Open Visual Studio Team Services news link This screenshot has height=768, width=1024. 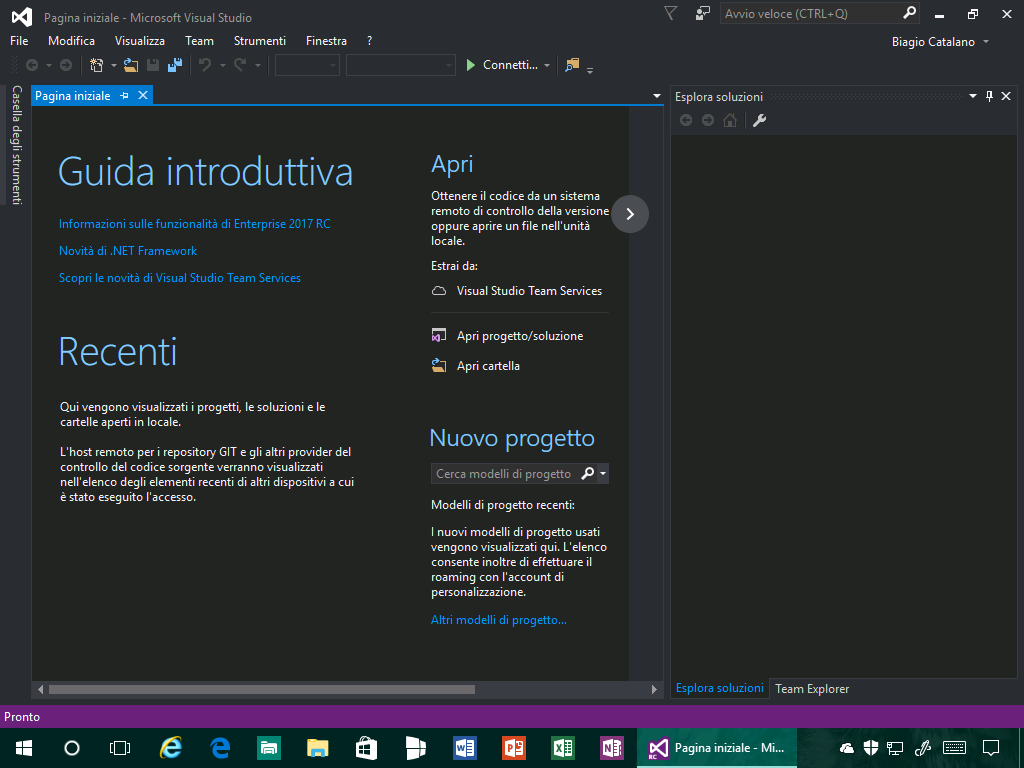[180, 278]
